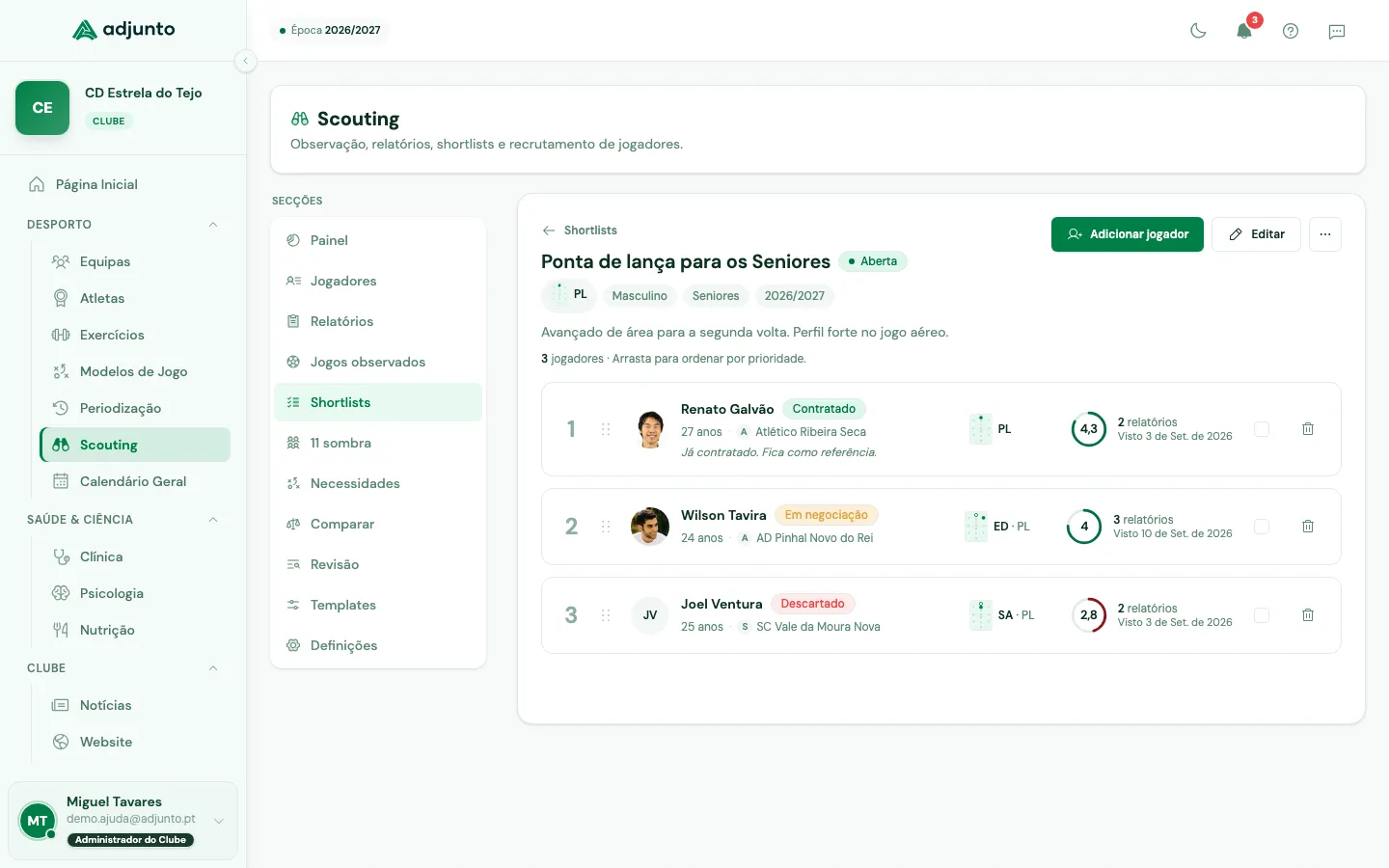The height and width of the screenshot is (868, 1389).
Task: Collapse the Saúde & Ciência group
Action: [213, 520]
